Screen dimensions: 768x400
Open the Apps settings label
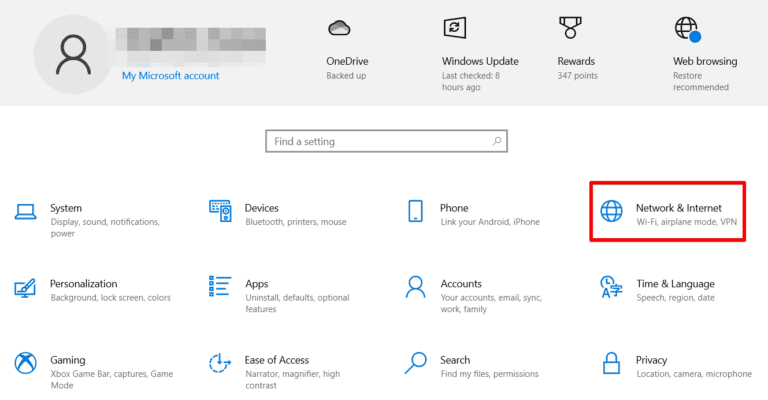[x=257, y=284]
